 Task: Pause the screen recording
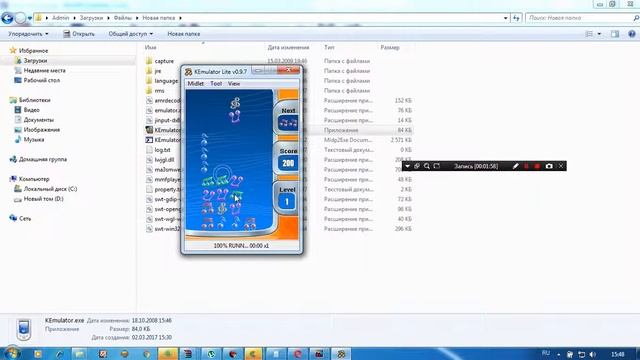[527, 166]
